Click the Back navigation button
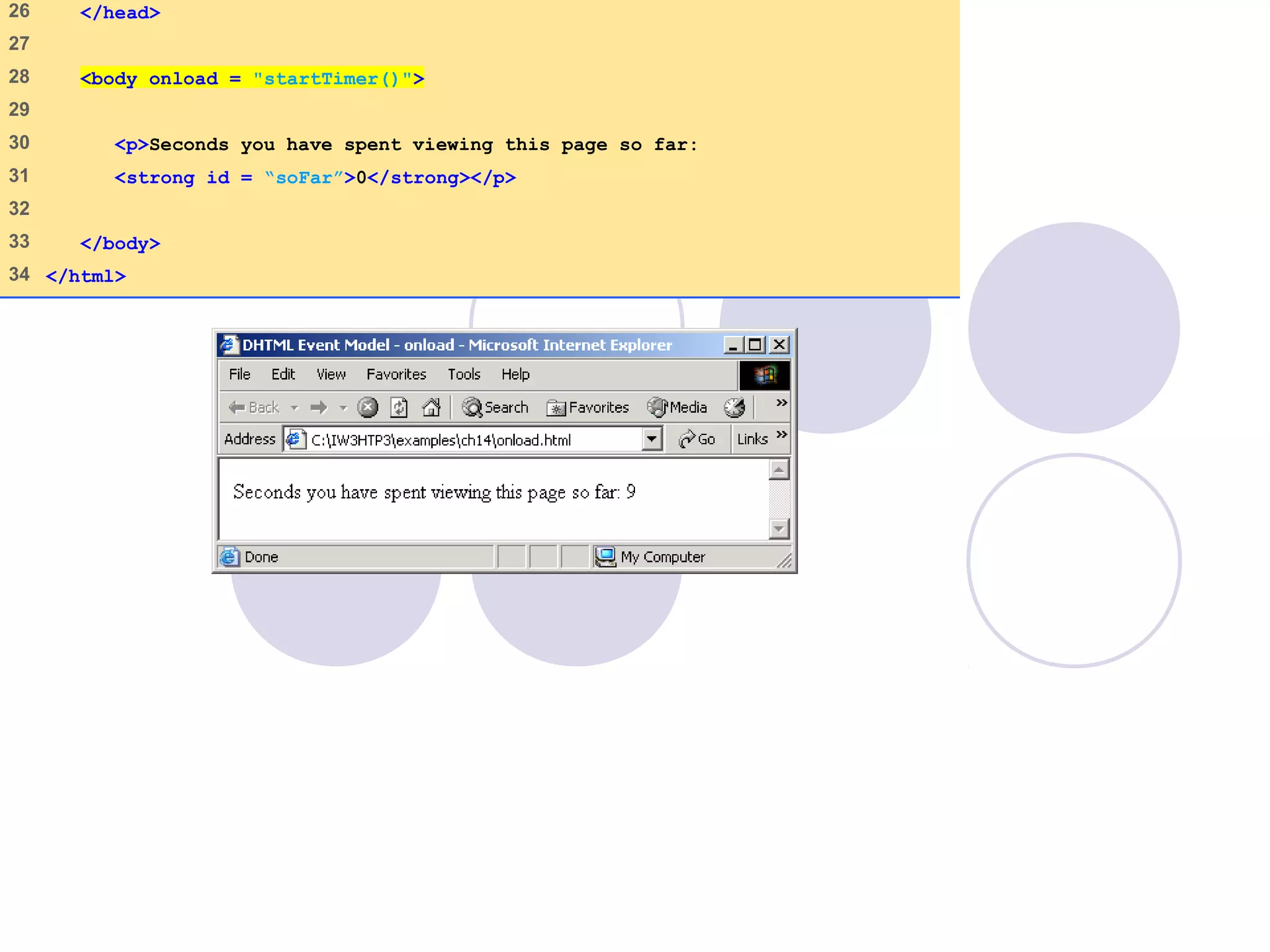Image resolution: width=1270 pixels, height=952 pixels. [254, 407]
